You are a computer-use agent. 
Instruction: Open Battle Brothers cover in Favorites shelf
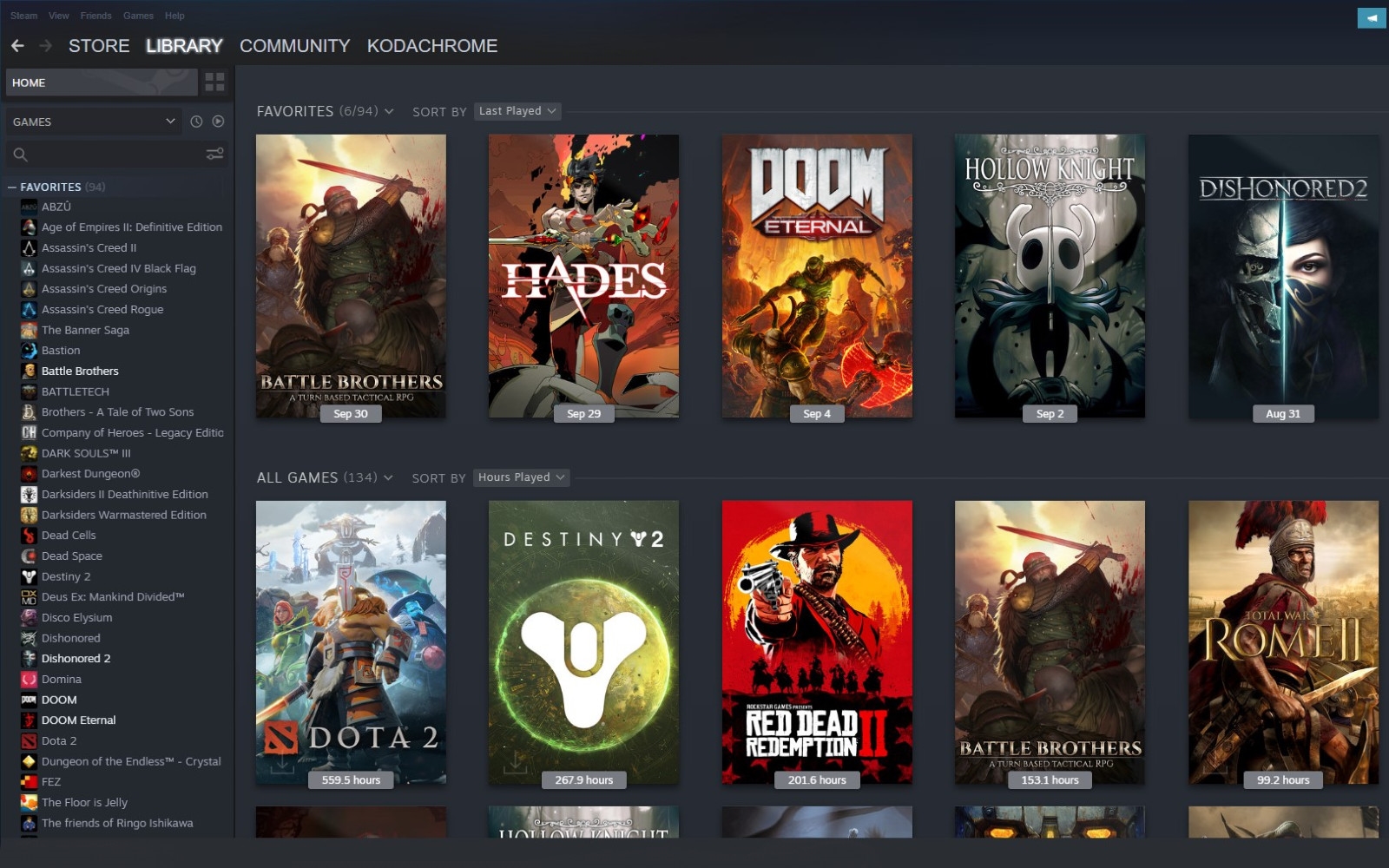(351, 276)
